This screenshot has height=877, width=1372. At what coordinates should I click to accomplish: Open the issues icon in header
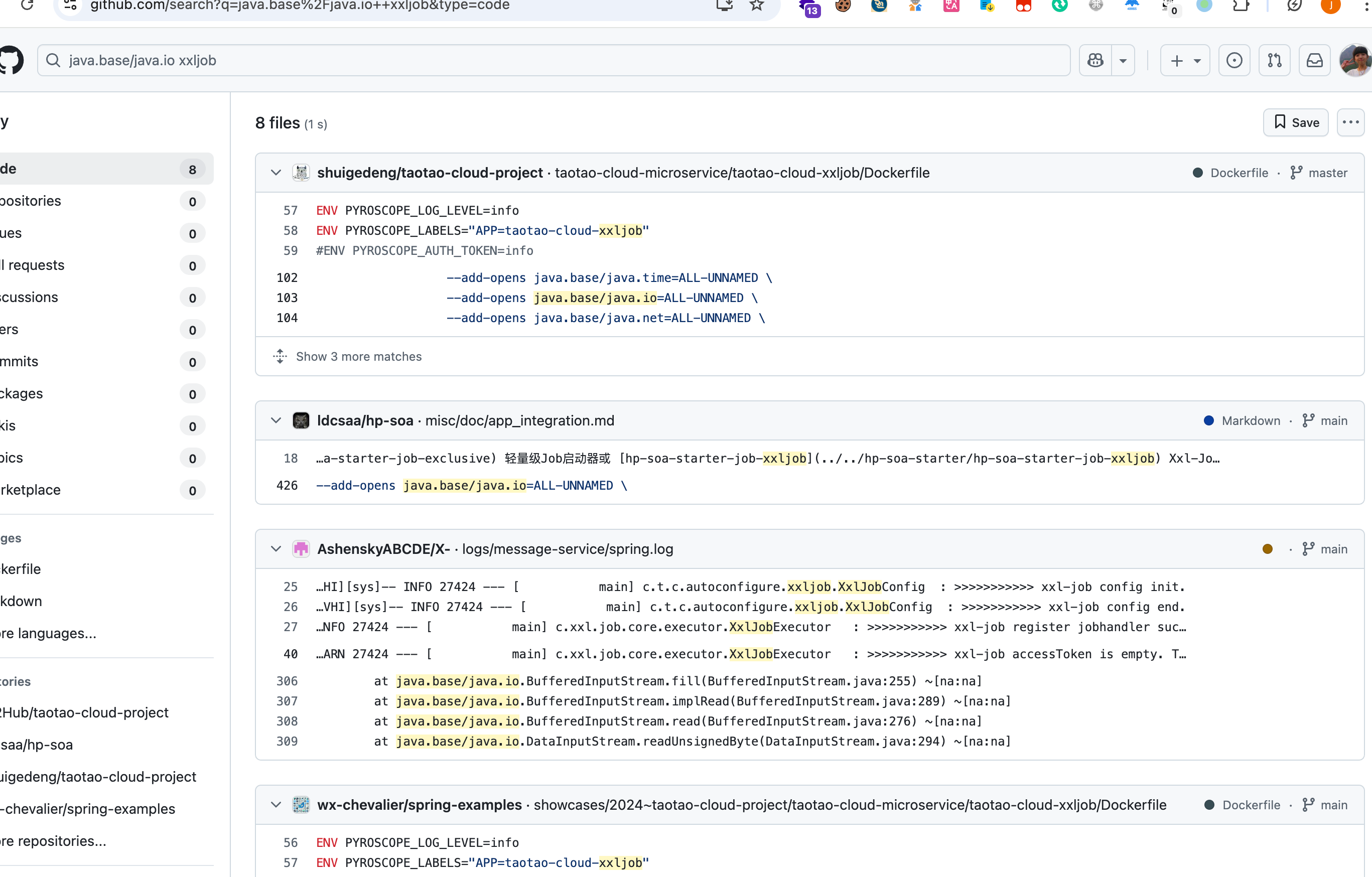(1234, 60)
